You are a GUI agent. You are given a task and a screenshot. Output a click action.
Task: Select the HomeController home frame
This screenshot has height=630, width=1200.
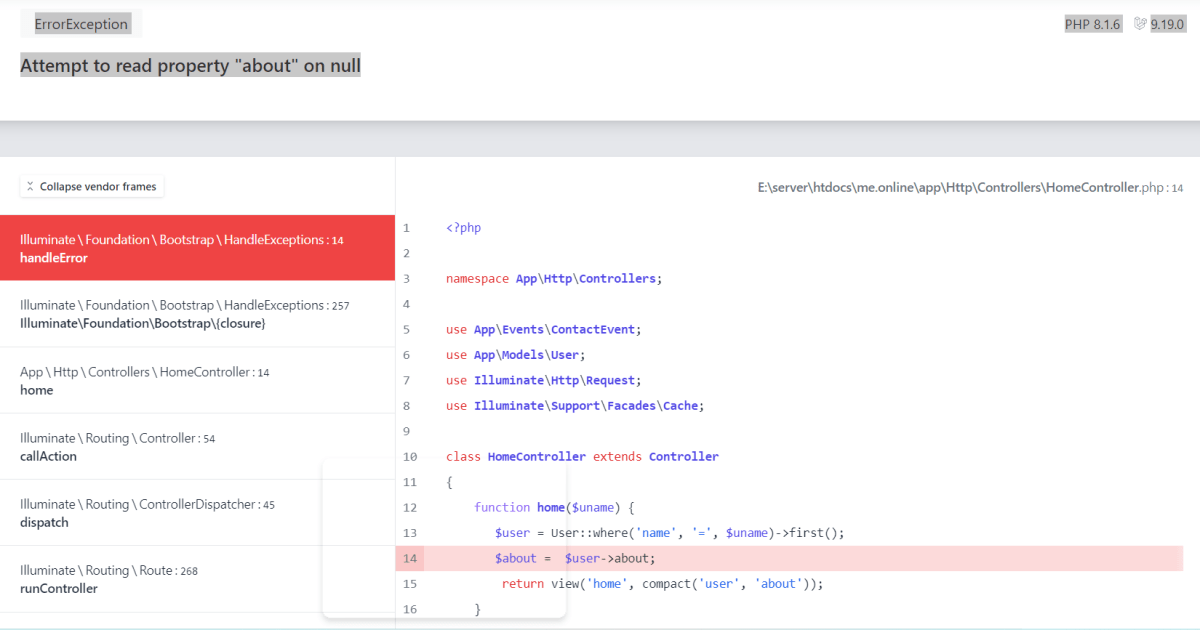pos(198,380)
